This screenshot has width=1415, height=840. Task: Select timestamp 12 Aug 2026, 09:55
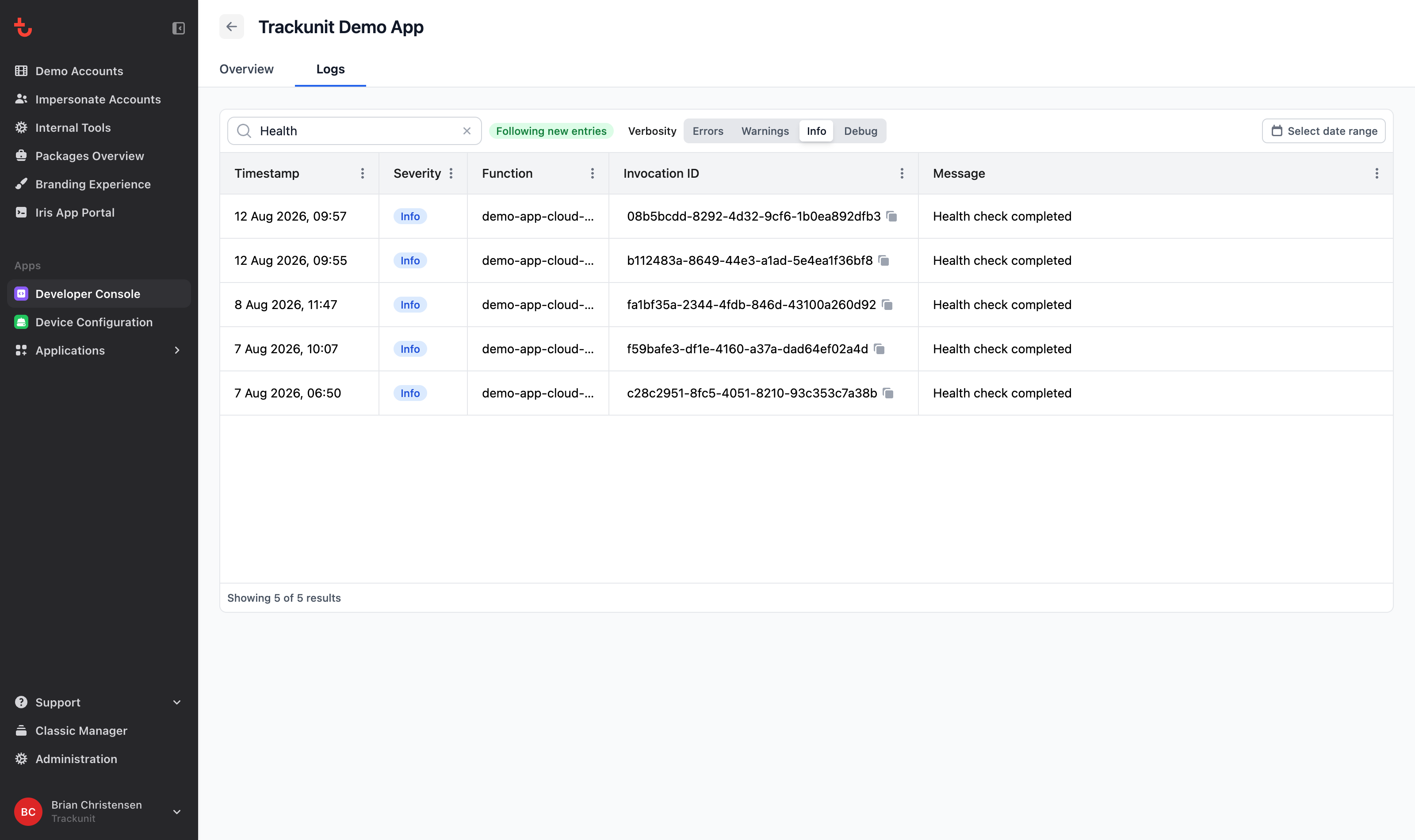click(x=291, y=260)
